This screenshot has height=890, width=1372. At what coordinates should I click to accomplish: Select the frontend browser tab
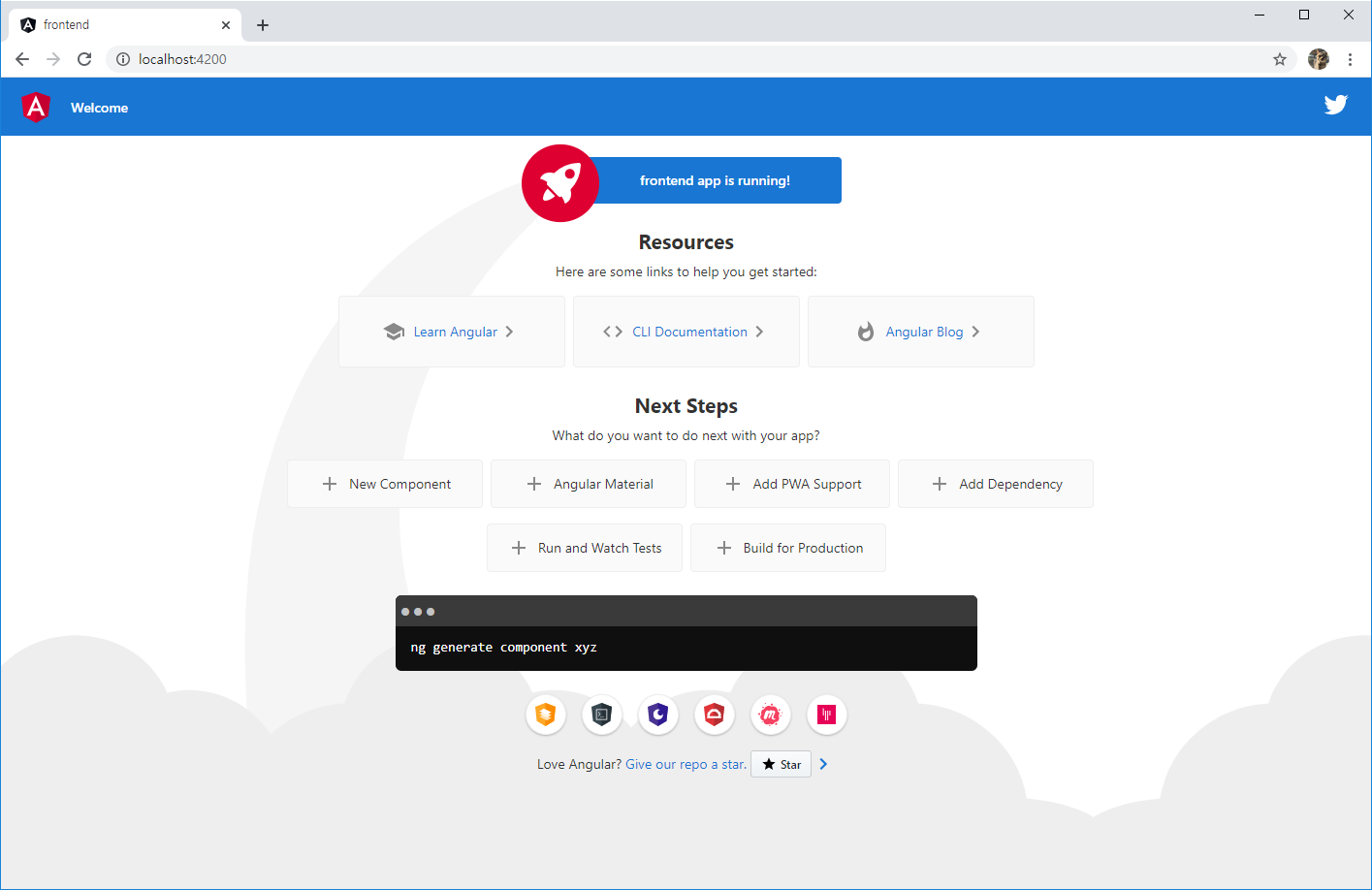[x=125, y=25]
